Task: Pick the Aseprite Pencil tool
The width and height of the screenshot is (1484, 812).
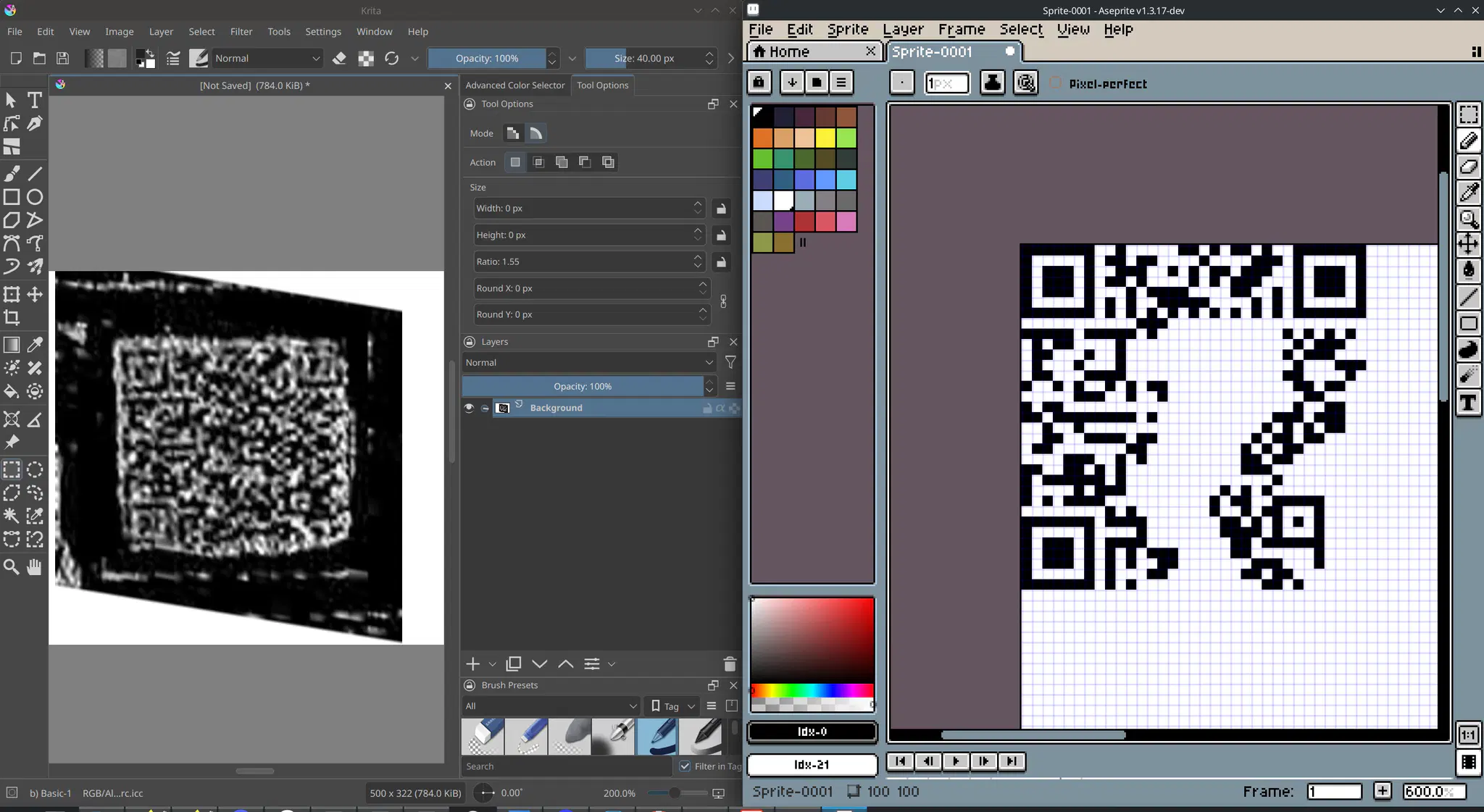Action: [1469, 141]
